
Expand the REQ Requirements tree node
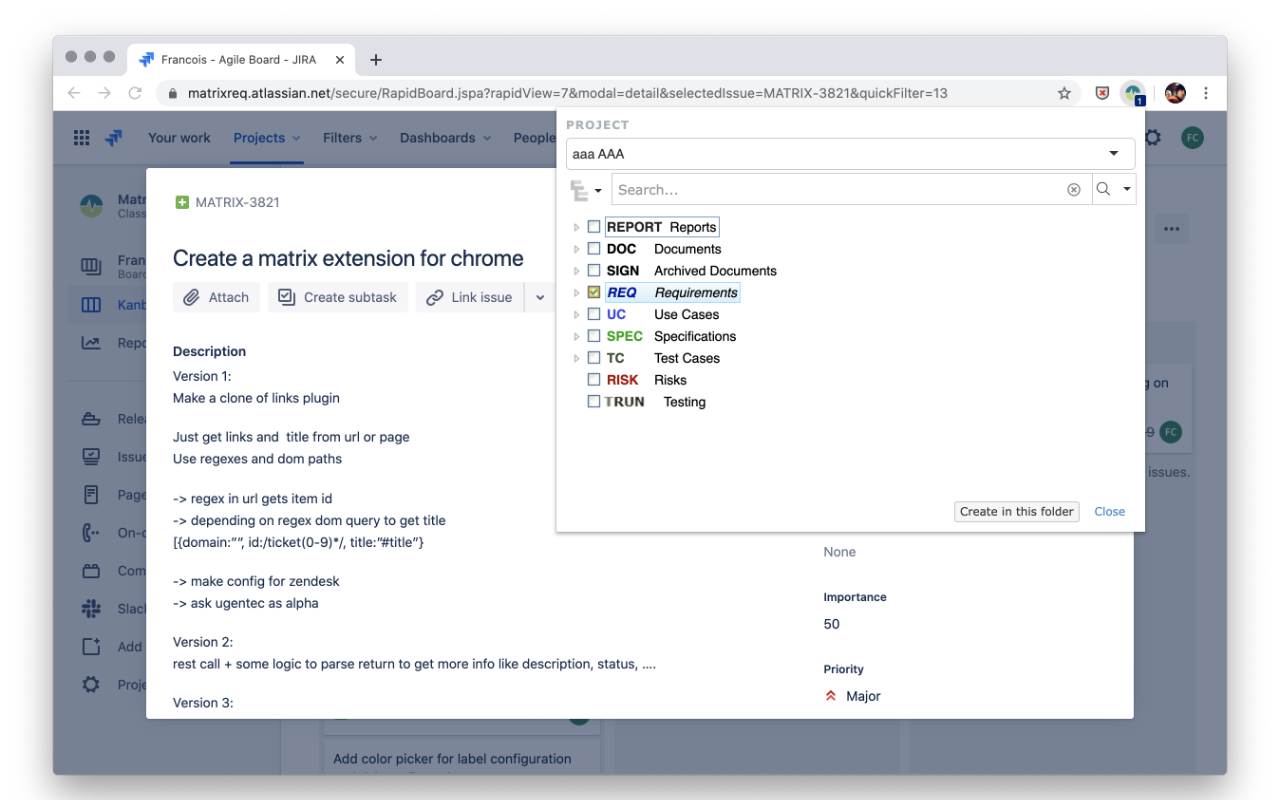tap(576, 293)
